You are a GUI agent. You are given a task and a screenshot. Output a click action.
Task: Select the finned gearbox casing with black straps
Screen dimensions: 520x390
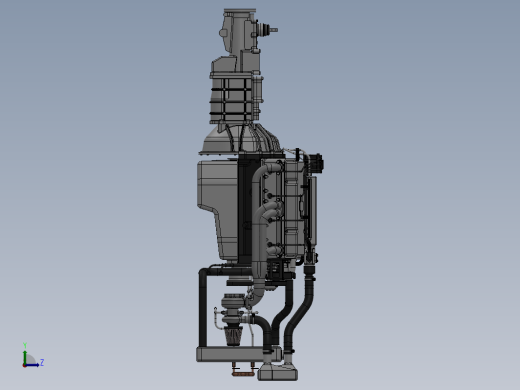231,97
